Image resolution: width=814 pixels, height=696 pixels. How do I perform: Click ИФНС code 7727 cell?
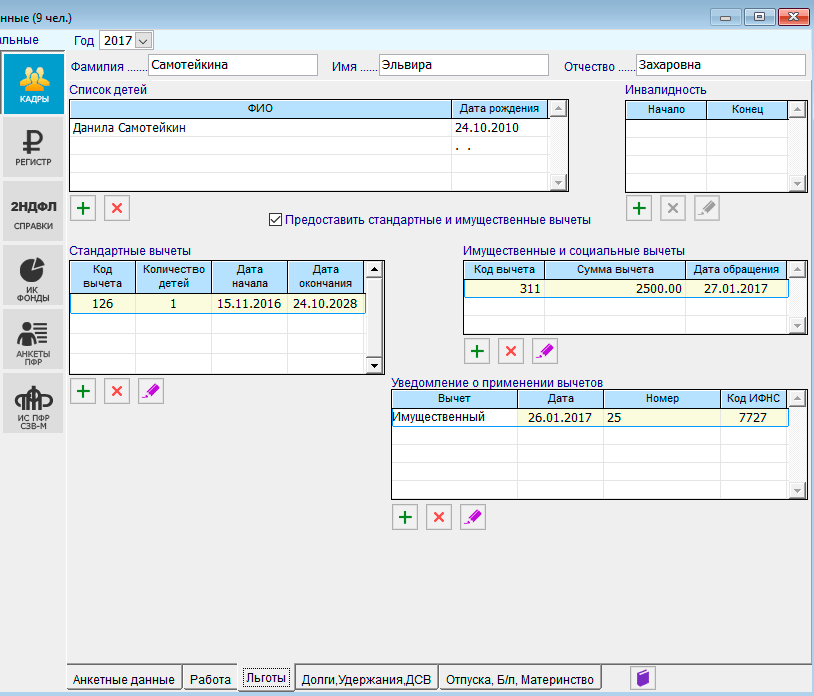pyautogui.click(x=753, y=417)
